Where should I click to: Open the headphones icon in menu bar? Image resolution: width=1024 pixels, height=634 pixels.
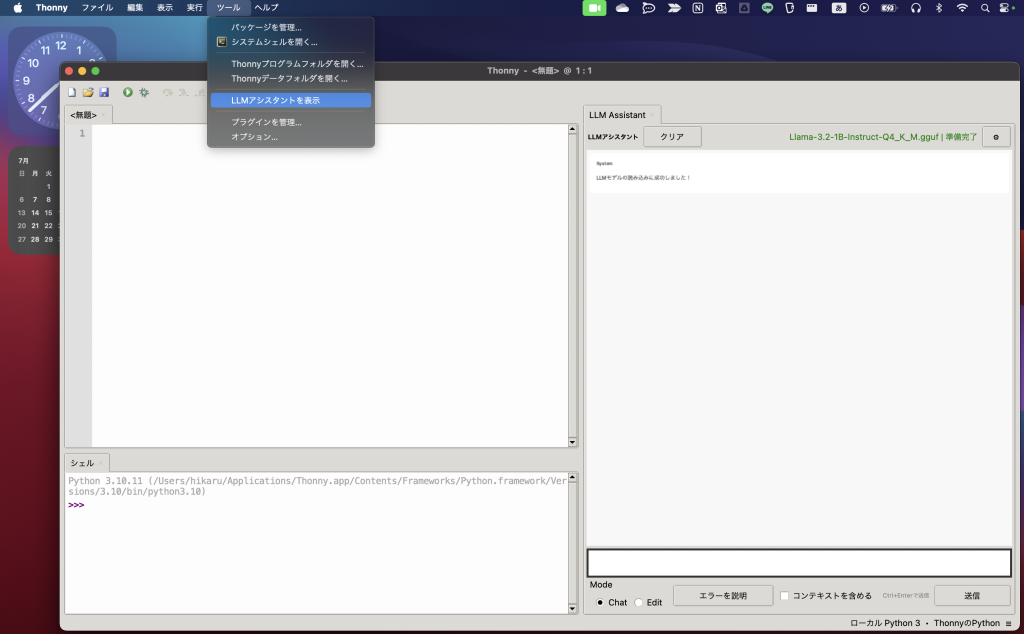[x=916, y=8]
